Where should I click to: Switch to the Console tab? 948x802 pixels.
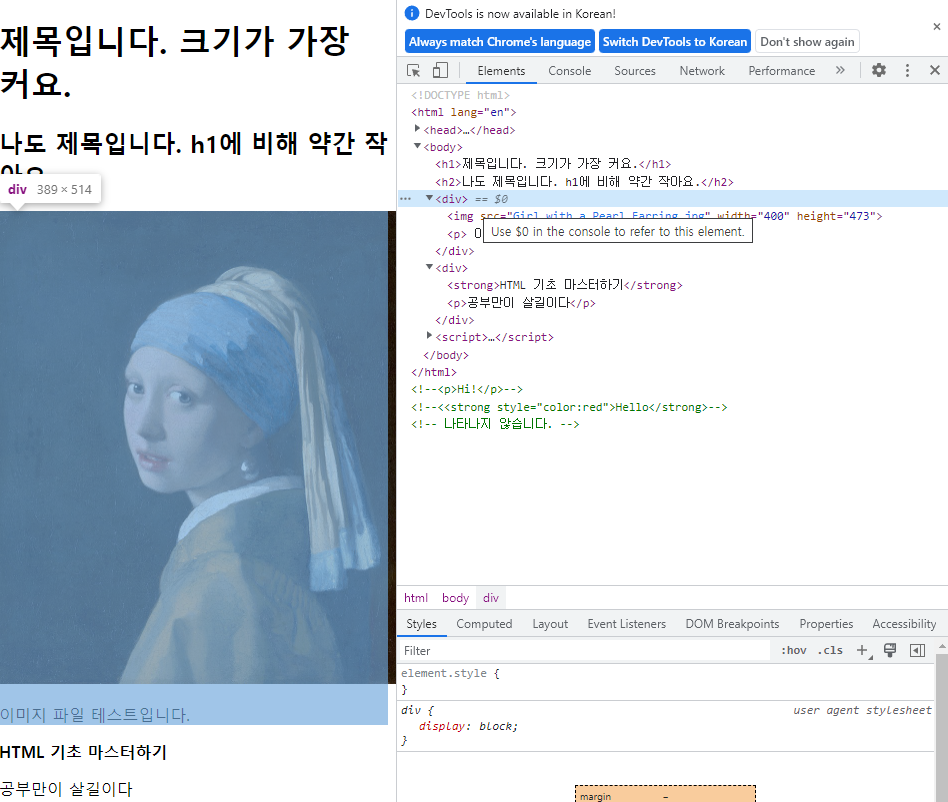[570, 71]
